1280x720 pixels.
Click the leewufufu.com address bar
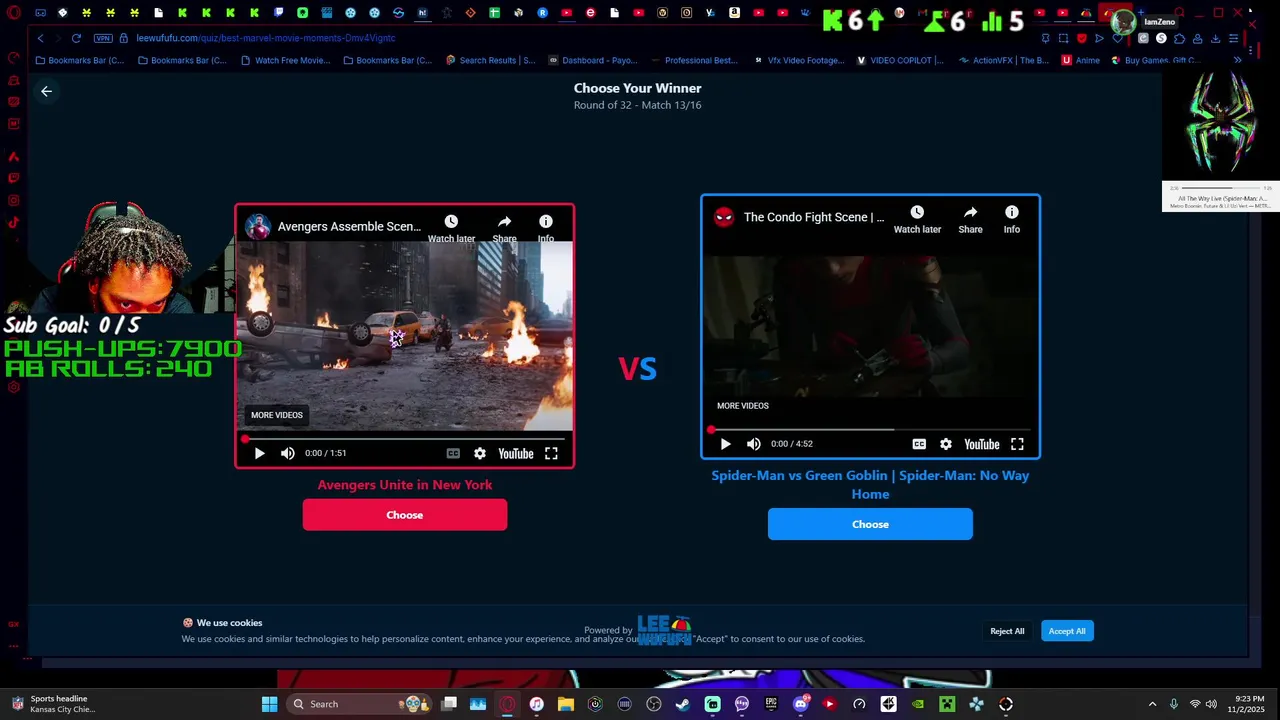click(x=266, y=38)
